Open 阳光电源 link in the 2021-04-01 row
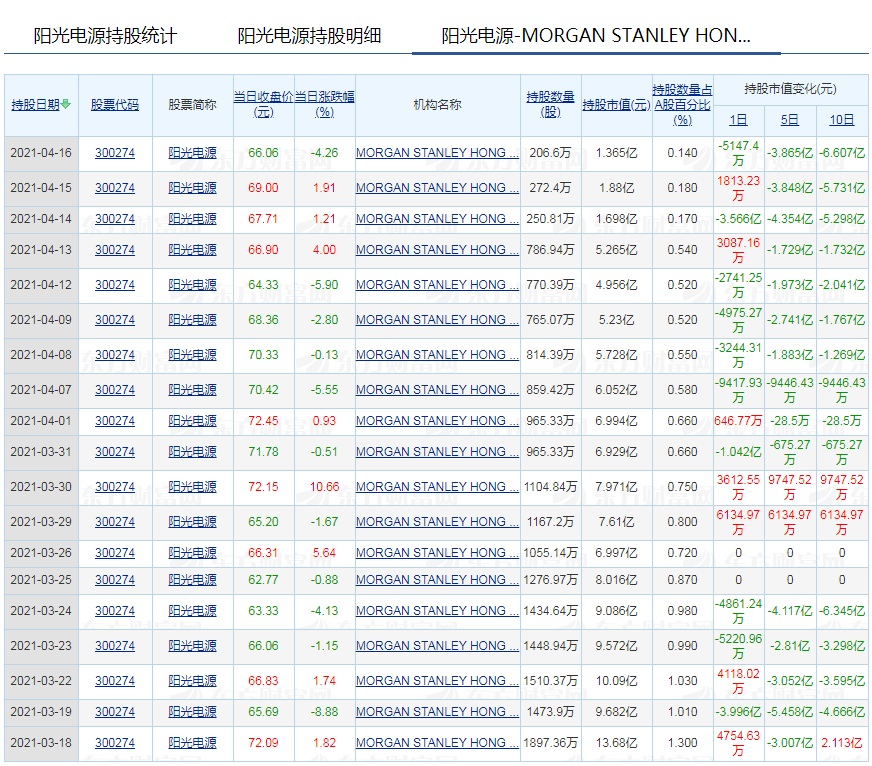The height and width of the screenshot is (766, 872). tap(192, 421)
